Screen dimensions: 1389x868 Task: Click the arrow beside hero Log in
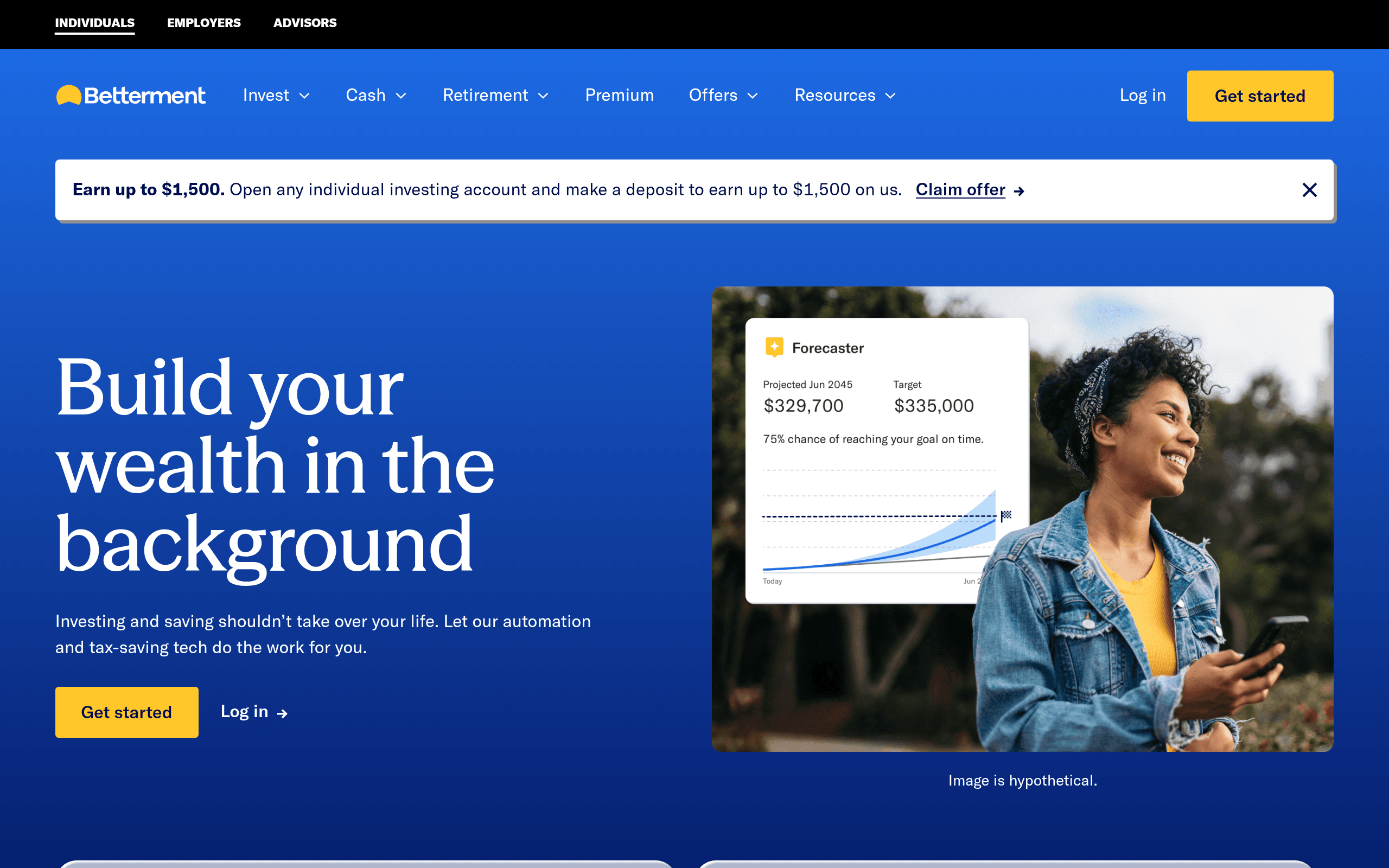point(282,713)
